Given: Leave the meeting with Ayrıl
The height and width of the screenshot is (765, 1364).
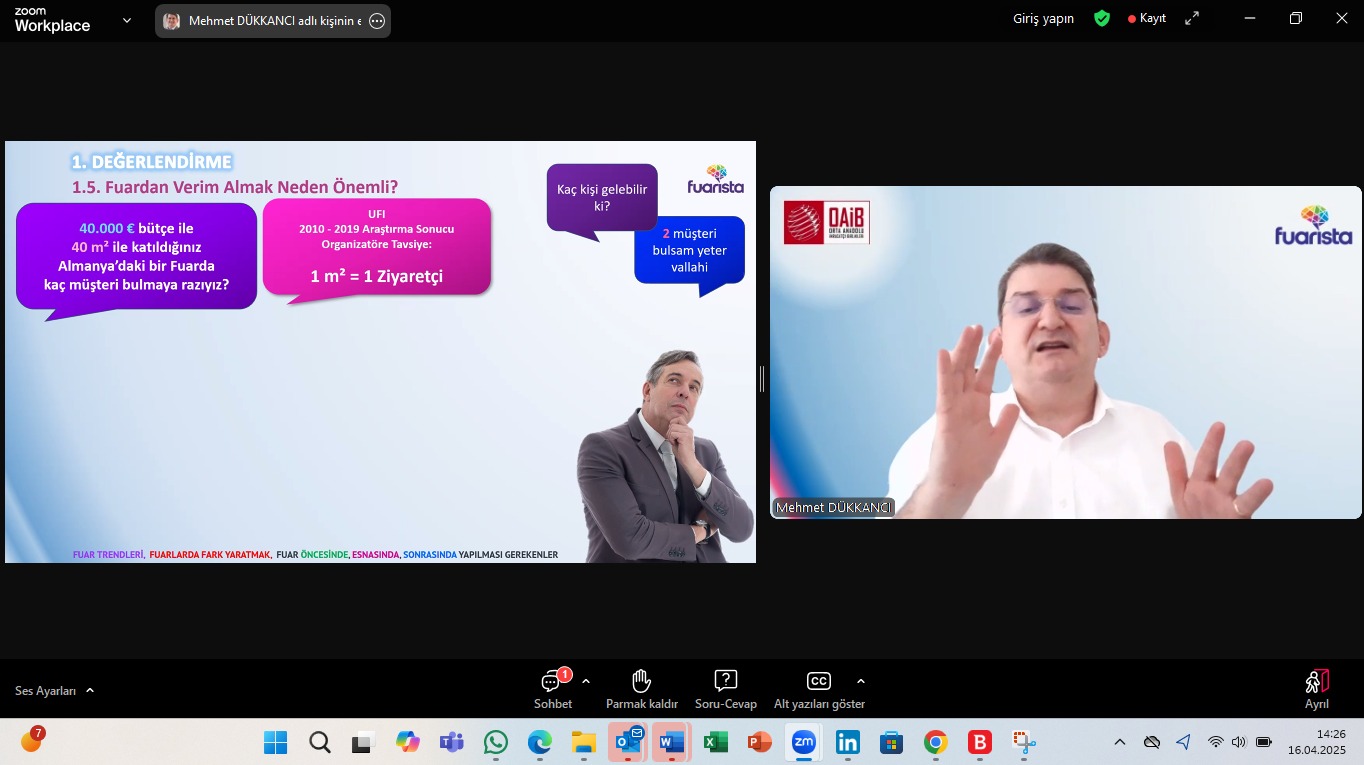Looking at the screenshot, I should 1317,689.
